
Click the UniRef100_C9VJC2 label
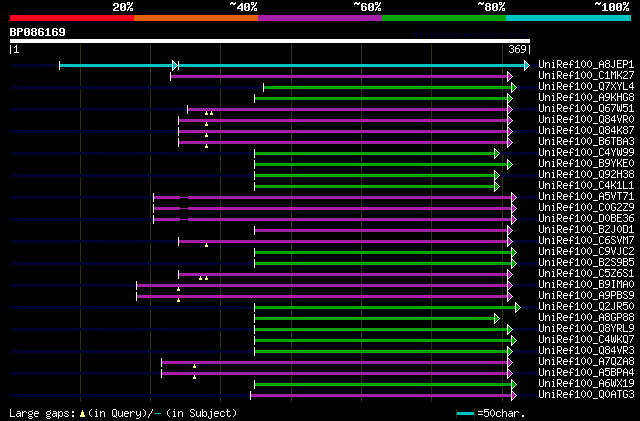(586, 252)
